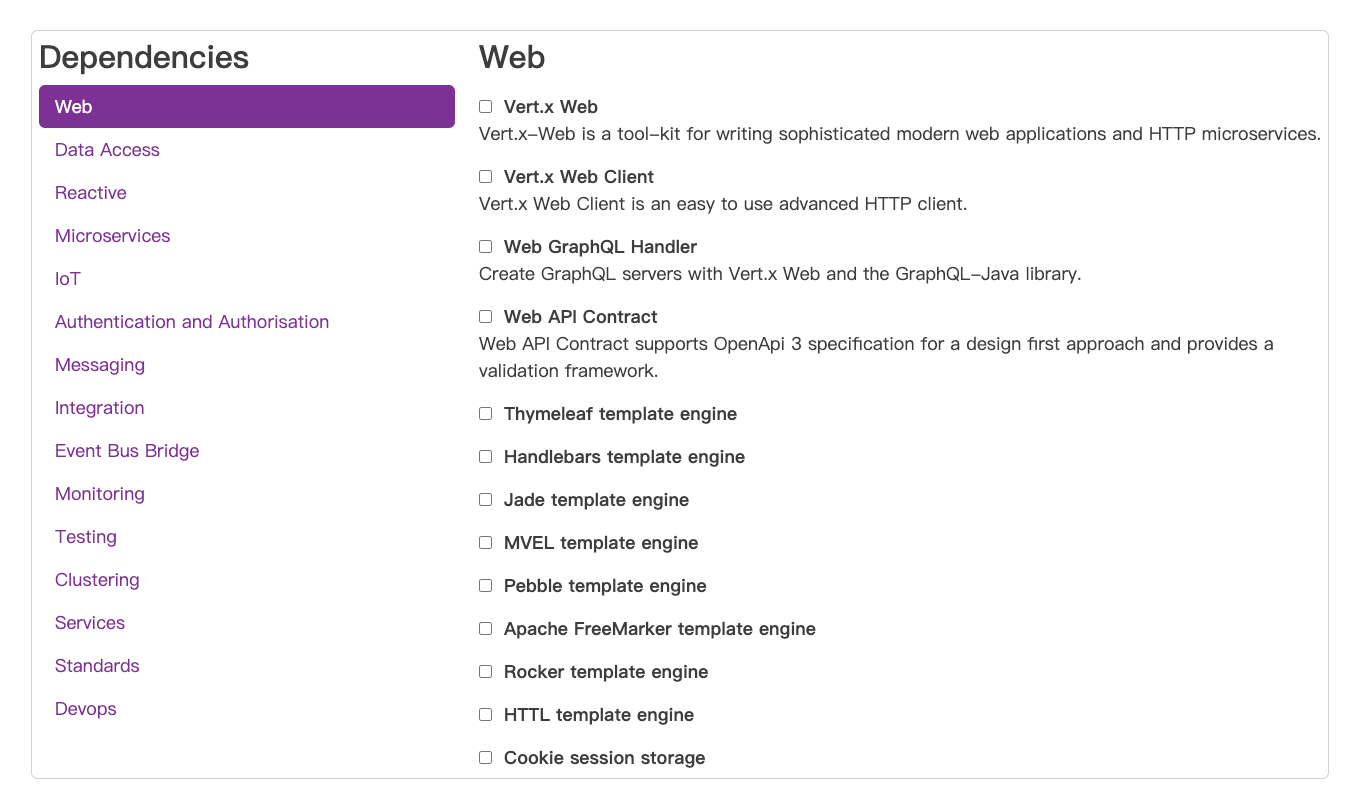Check the Thymeleaf template engine option
The height and width of the screenshot is (809, 1359).
[x=485, y=414]
